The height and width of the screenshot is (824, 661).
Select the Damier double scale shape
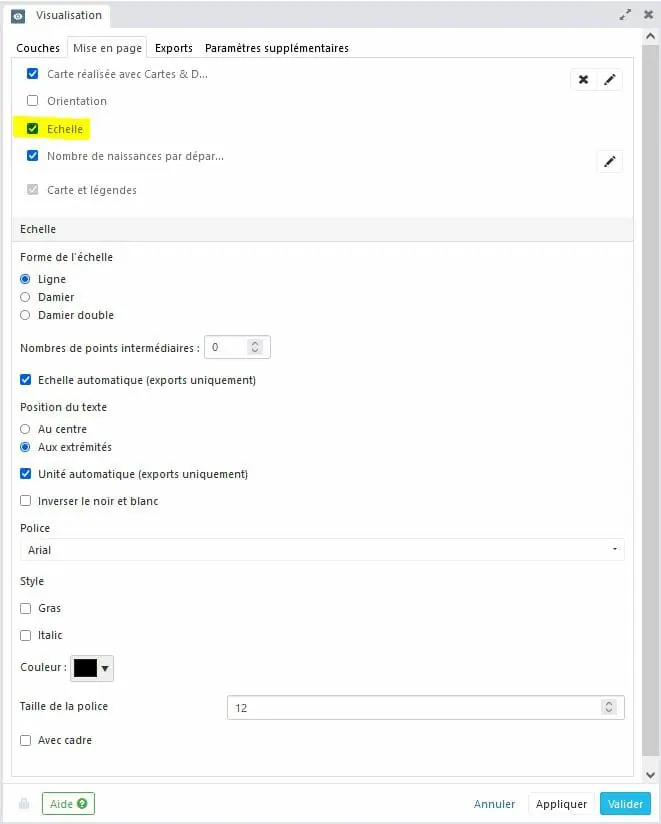coord(26,315)
